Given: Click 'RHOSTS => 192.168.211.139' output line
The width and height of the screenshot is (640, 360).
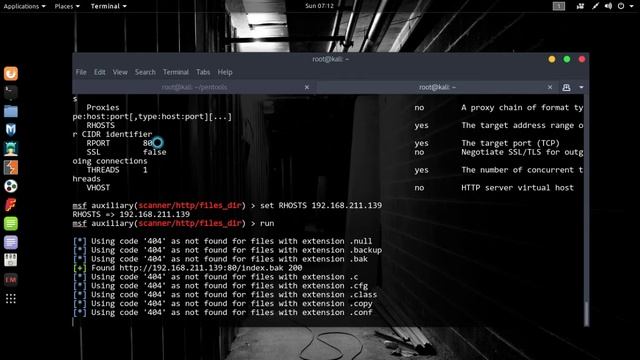Looking at the screenshot, I should click(x=131, y=214).
